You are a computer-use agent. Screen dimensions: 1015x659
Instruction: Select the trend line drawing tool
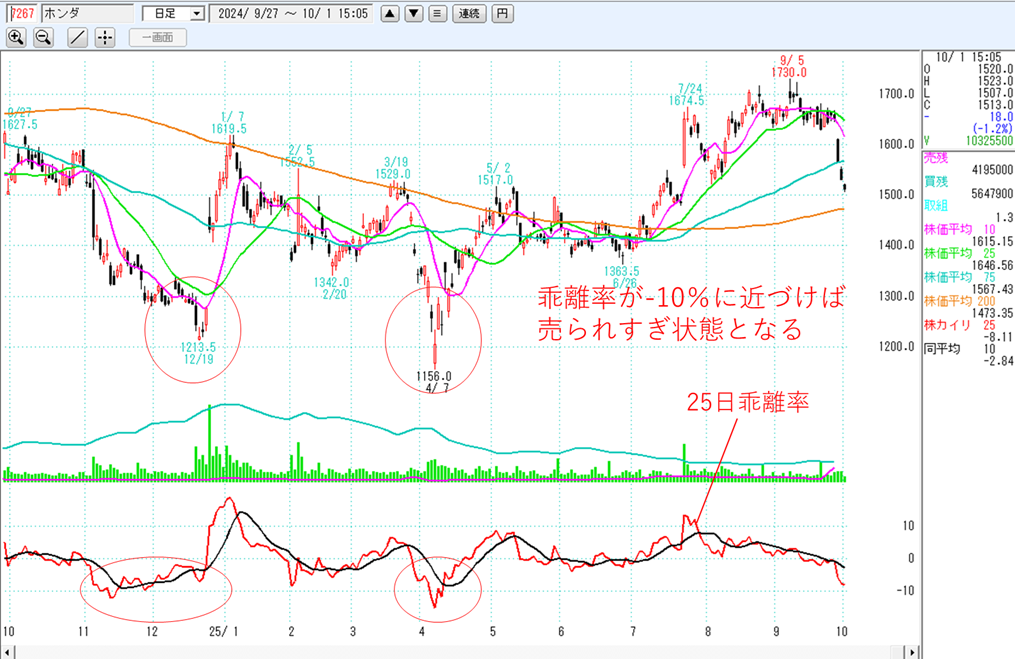[x=77, y=37]
